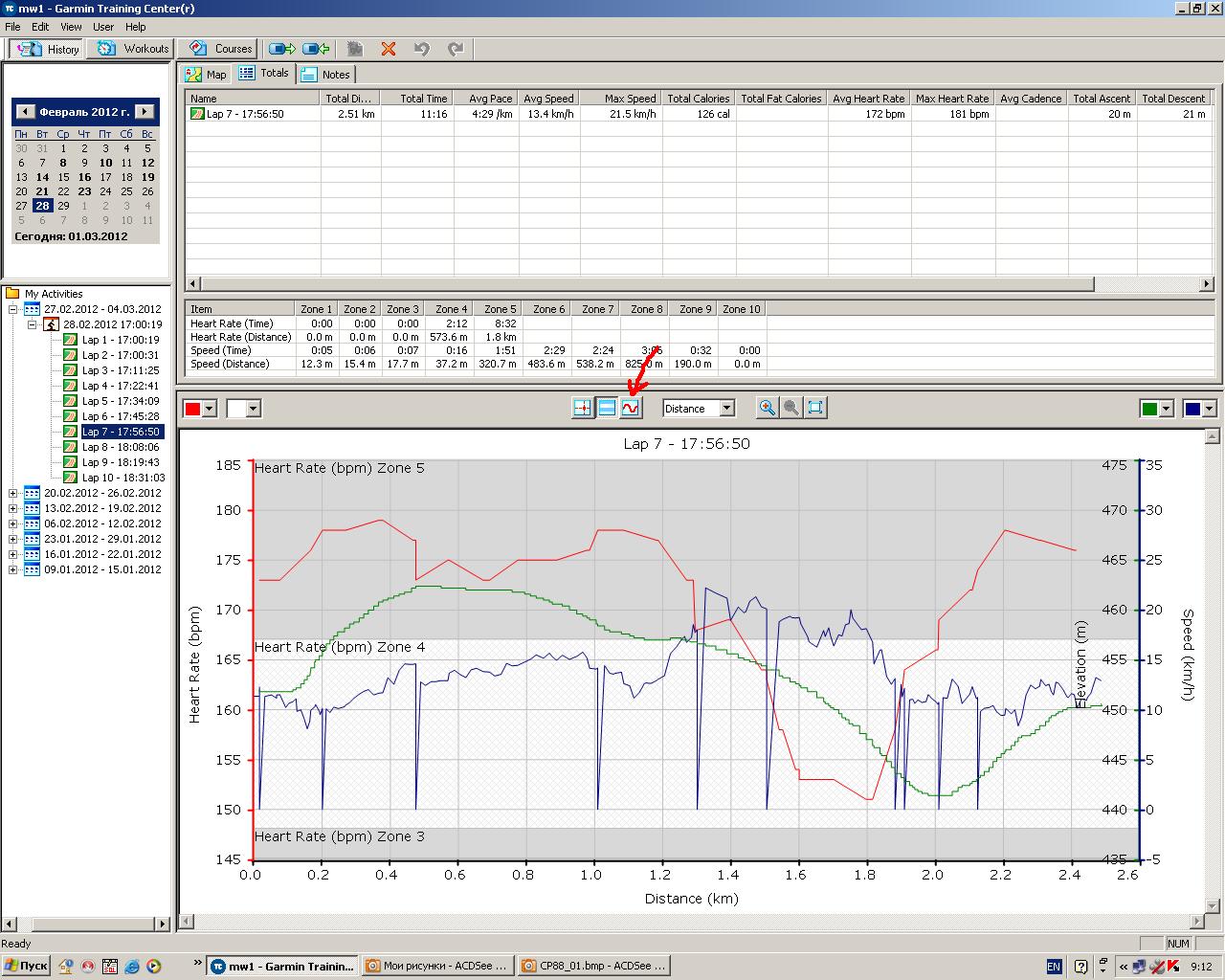This screenshot has height=980, width=1225.
Task: Collapse the 28.02.2012 17:00:19 activity
Action: [x=32, y=324]
